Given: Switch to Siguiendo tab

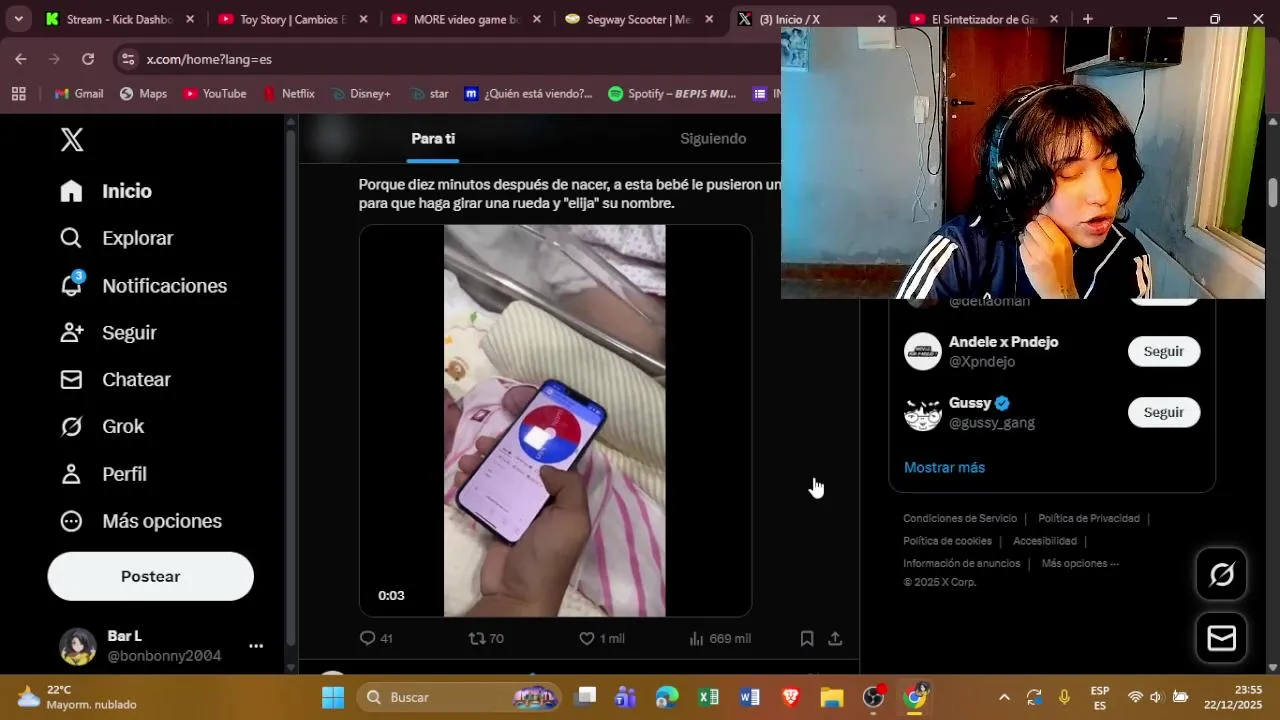Looking at the screenshot, I should pos(713,138).
